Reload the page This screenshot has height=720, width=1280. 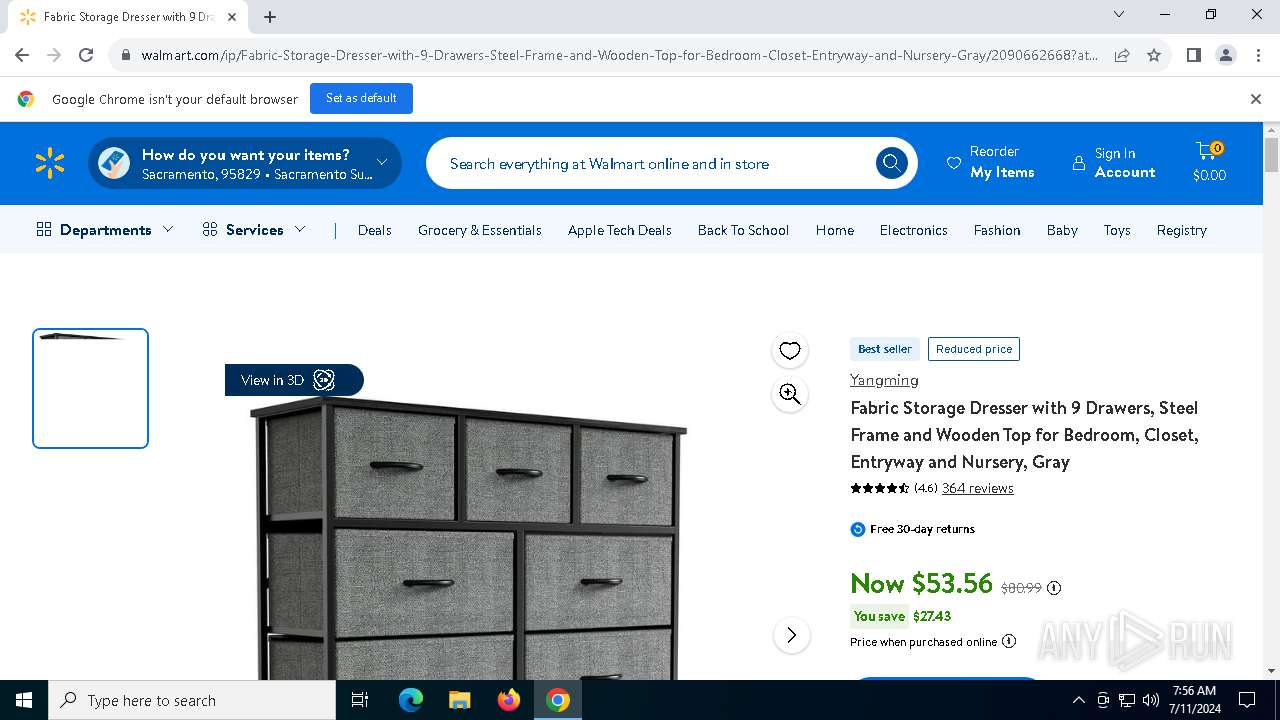(86, 55)
